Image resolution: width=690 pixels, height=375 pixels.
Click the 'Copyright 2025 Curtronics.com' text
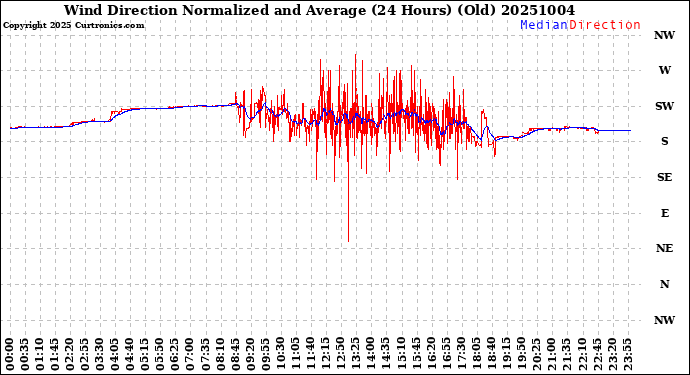[73, 26]
